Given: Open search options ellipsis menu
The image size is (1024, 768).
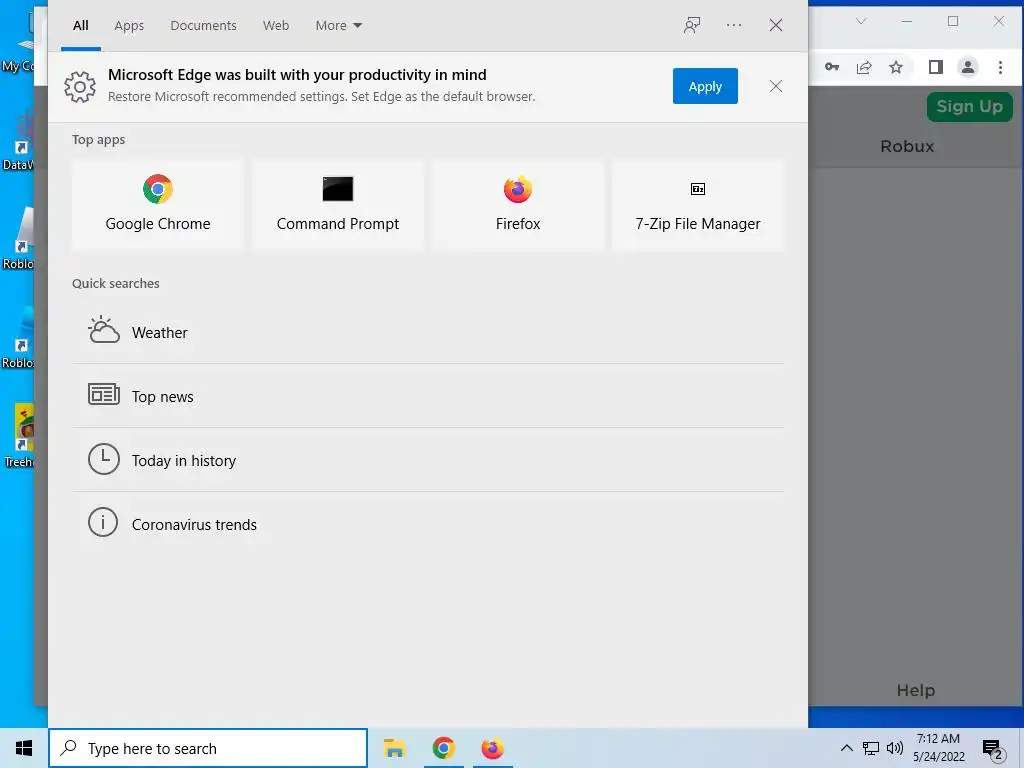Looking at the screenshot, I should [734, 25].
